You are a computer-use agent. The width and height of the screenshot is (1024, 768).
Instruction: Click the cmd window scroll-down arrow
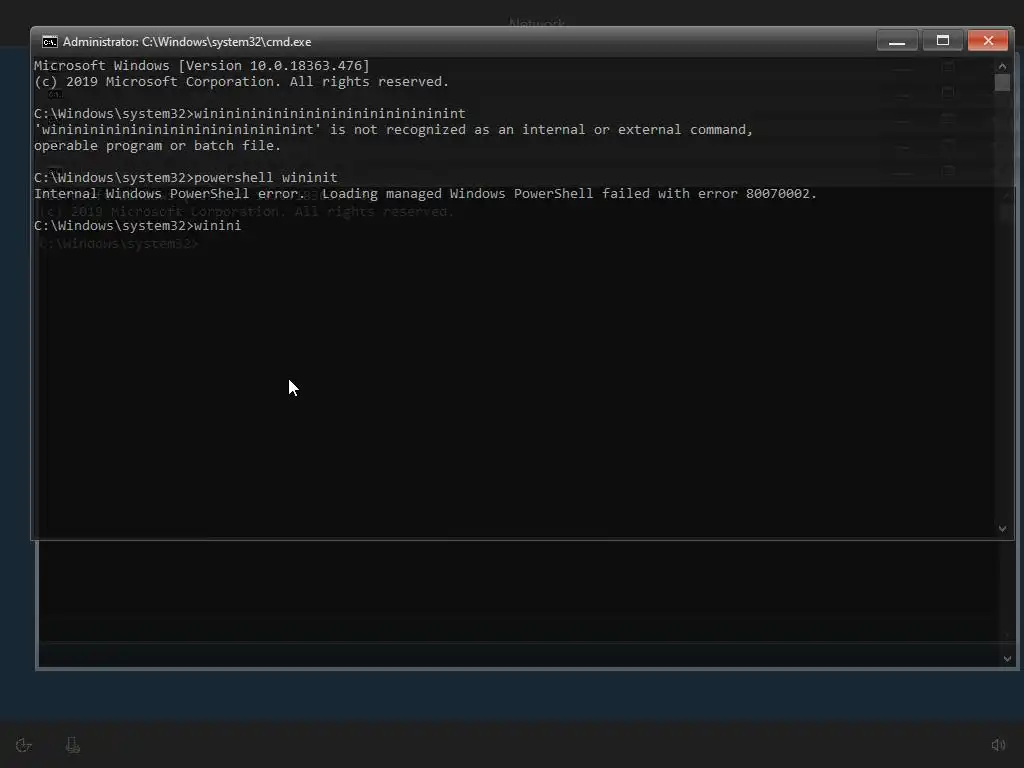1002,528
